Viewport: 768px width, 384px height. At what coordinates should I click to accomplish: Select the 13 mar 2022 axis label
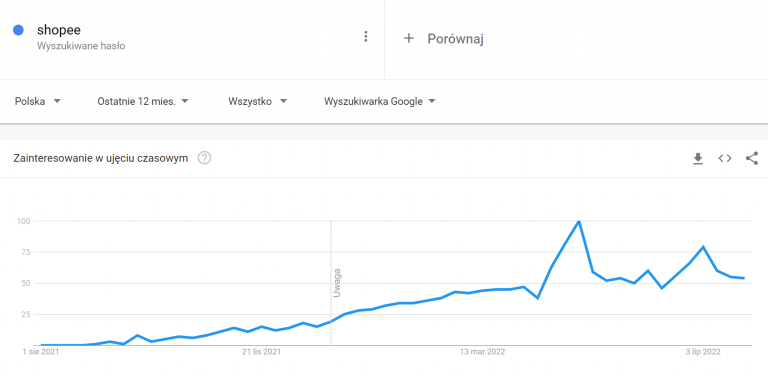[482, 352]
